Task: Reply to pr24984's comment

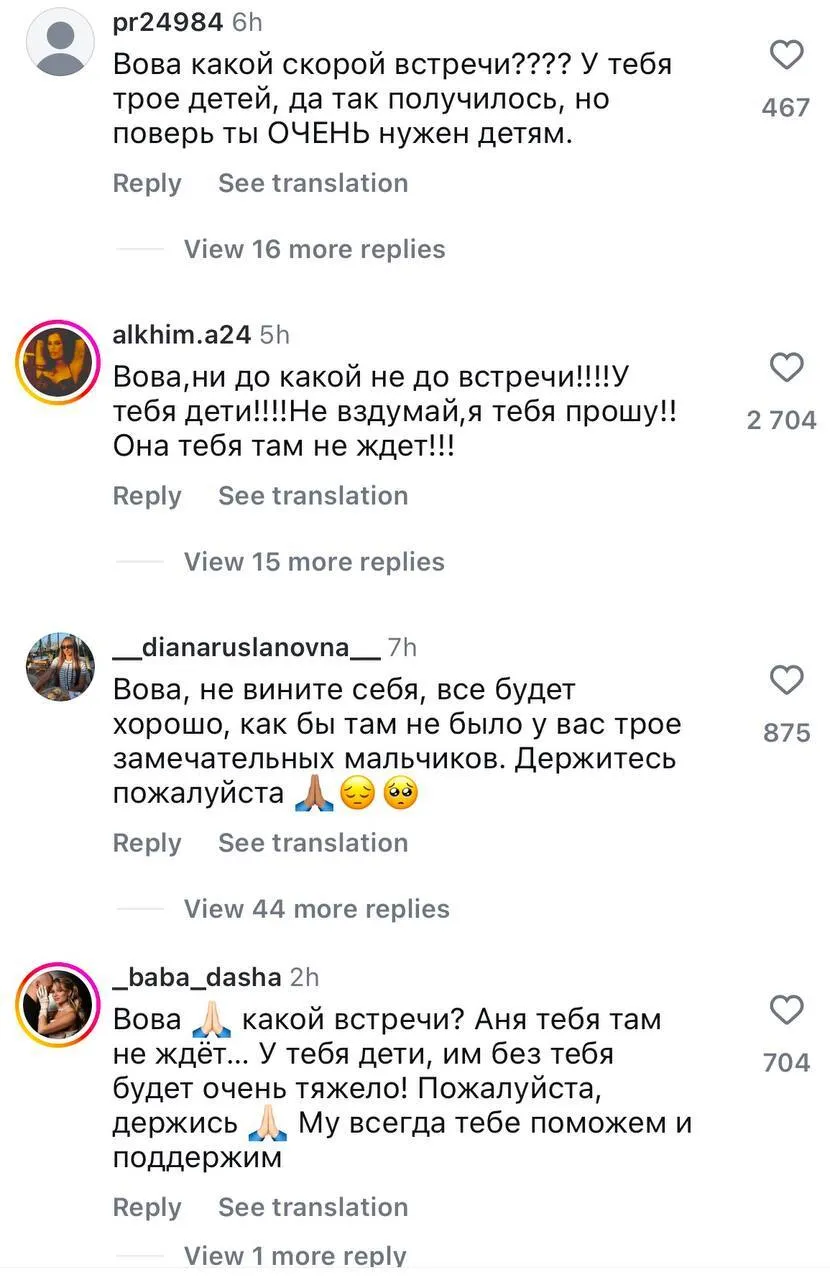Action: (147, 183)
